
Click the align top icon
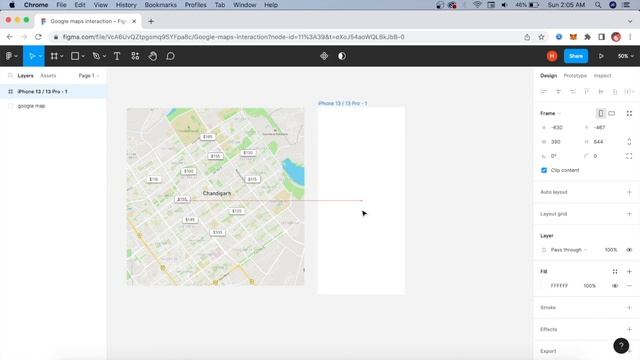tap(587, 91)
